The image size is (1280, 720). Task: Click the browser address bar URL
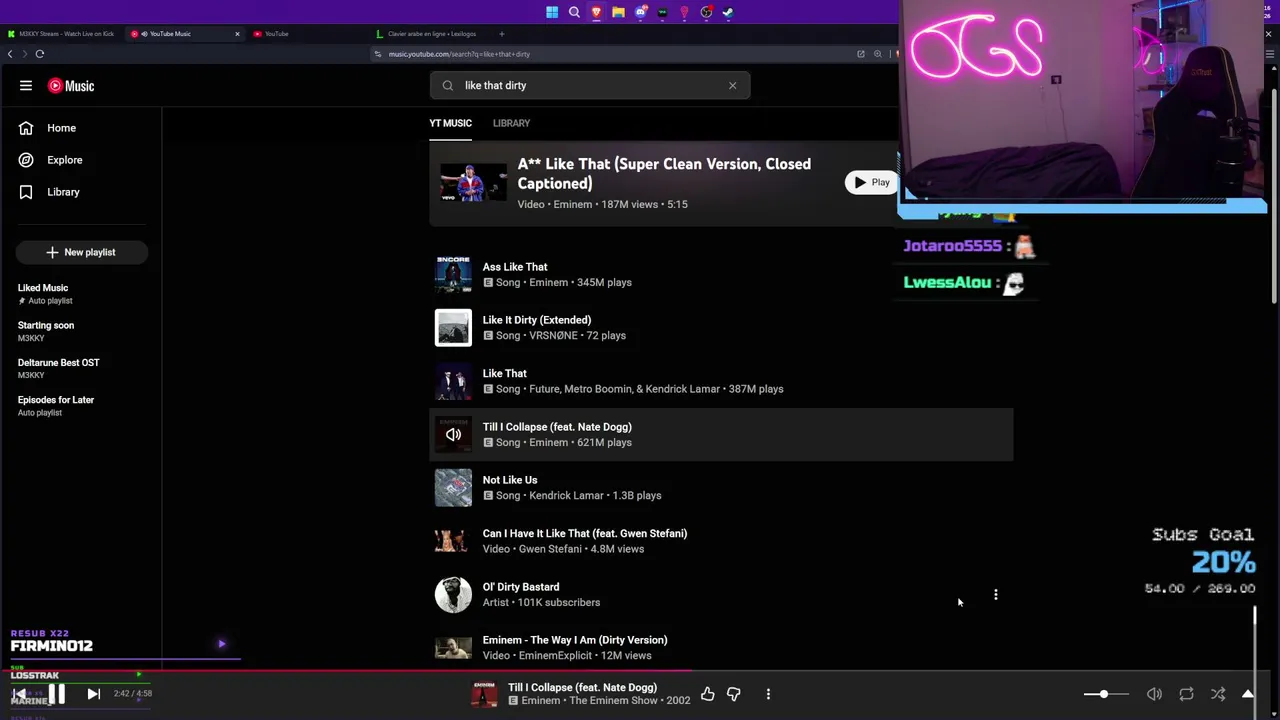(459, 54)
